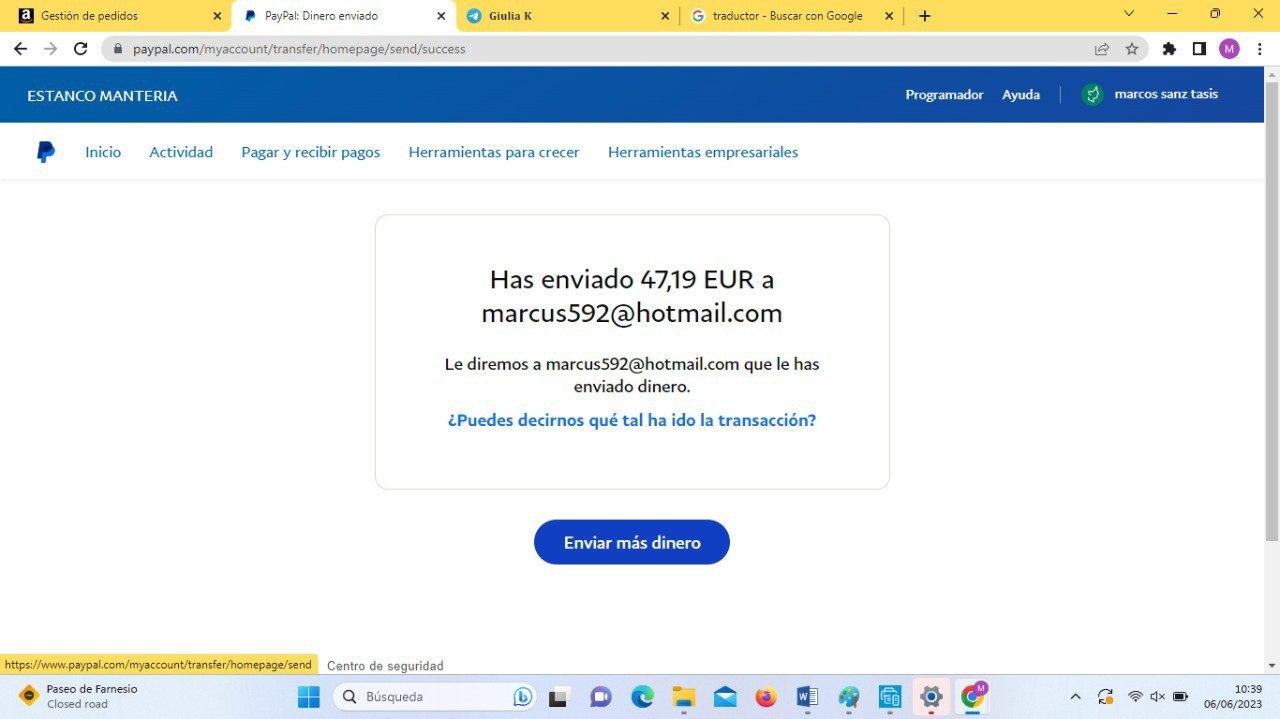Go to Inicio in PayPal
The height and width of the screenshot is (719, 1280).
pos(103,152)
